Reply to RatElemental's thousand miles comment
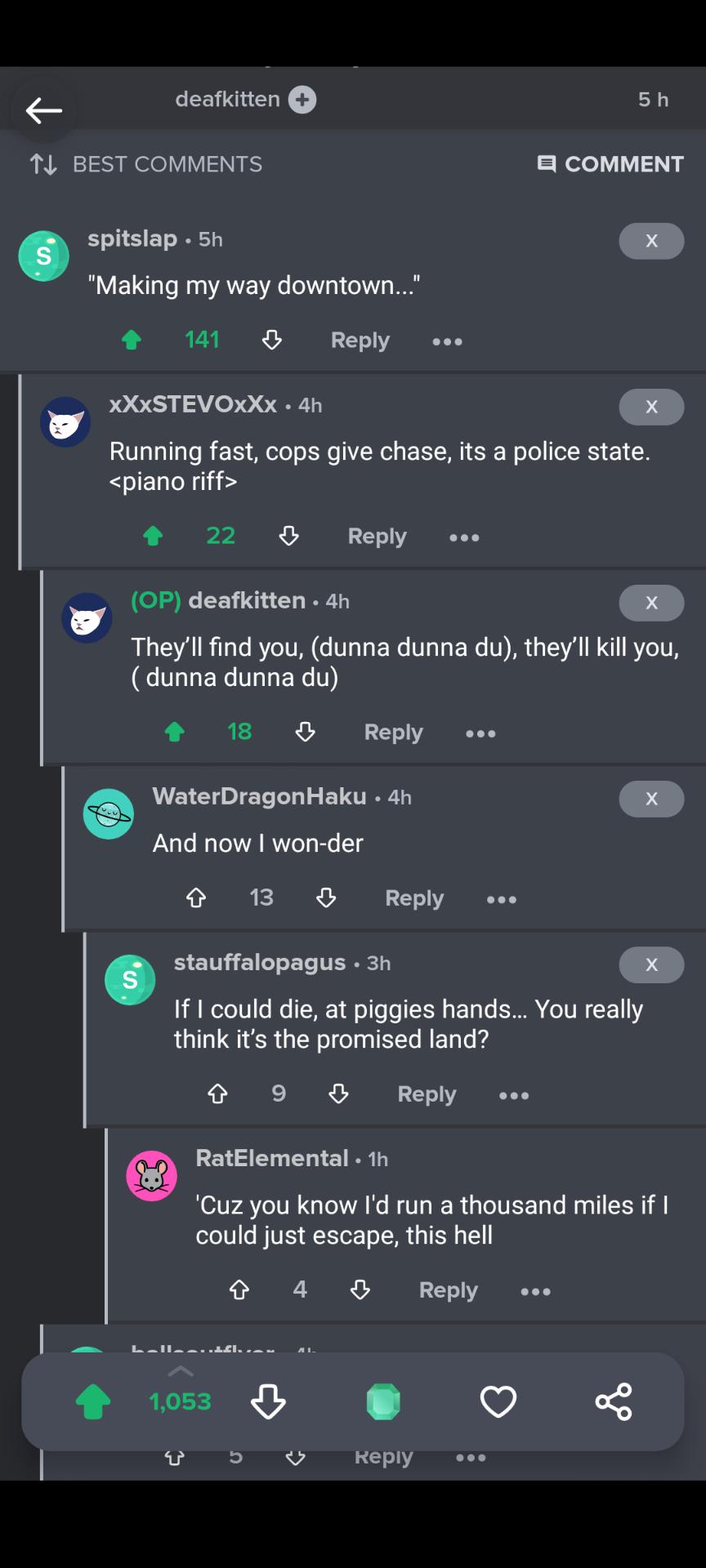706x1568 pixels. 448,1290
